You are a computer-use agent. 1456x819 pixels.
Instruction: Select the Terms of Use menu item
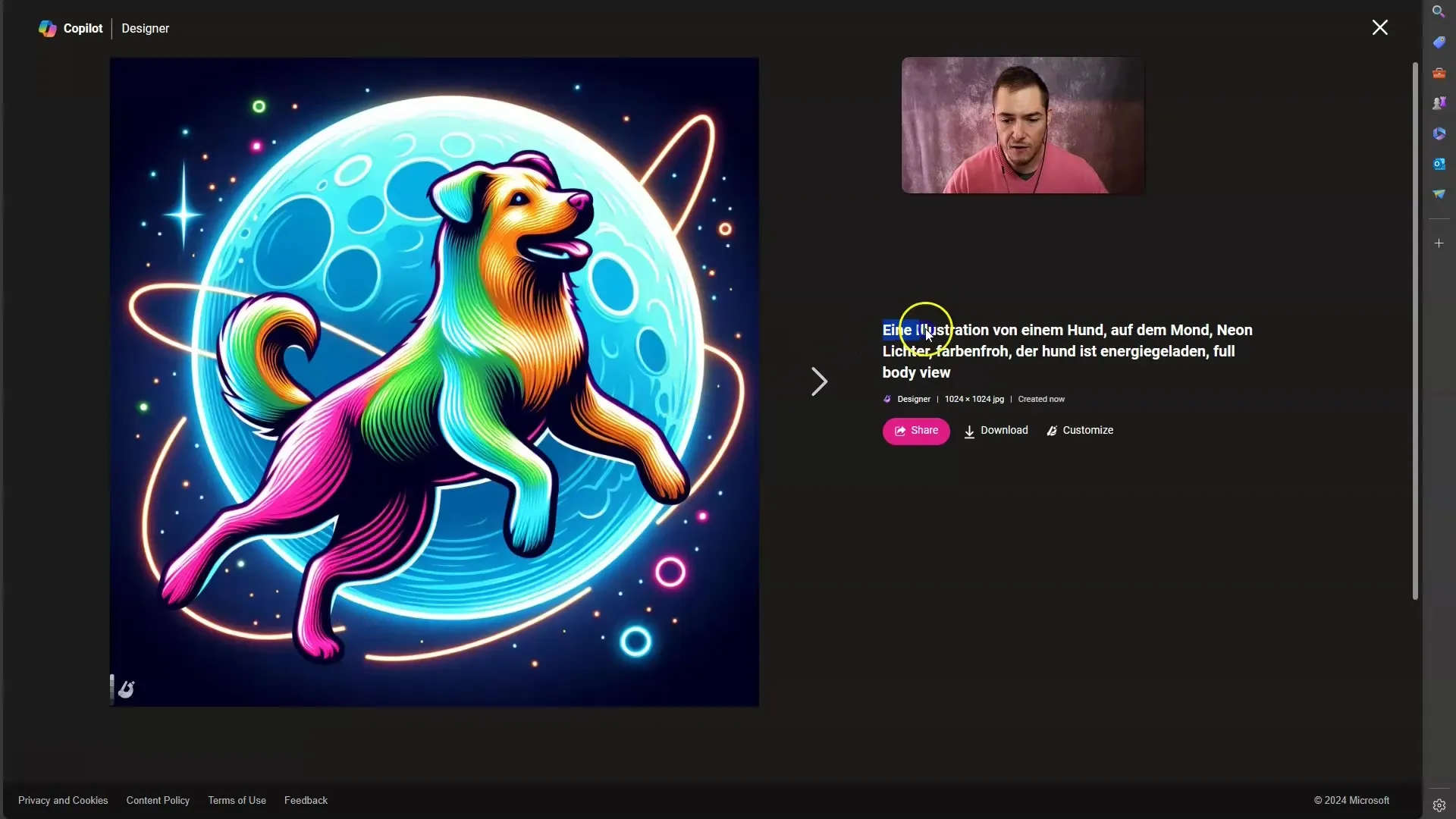[237, 800]
